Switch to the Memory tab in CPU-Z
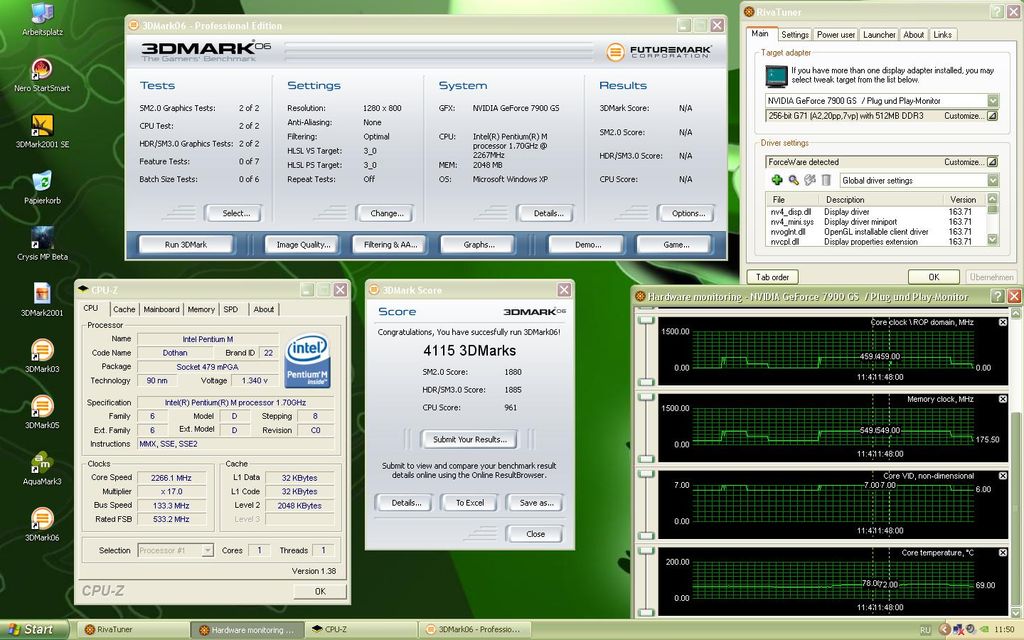The height and width of the screenshot is (640, 1024). [x=201, y=310]
